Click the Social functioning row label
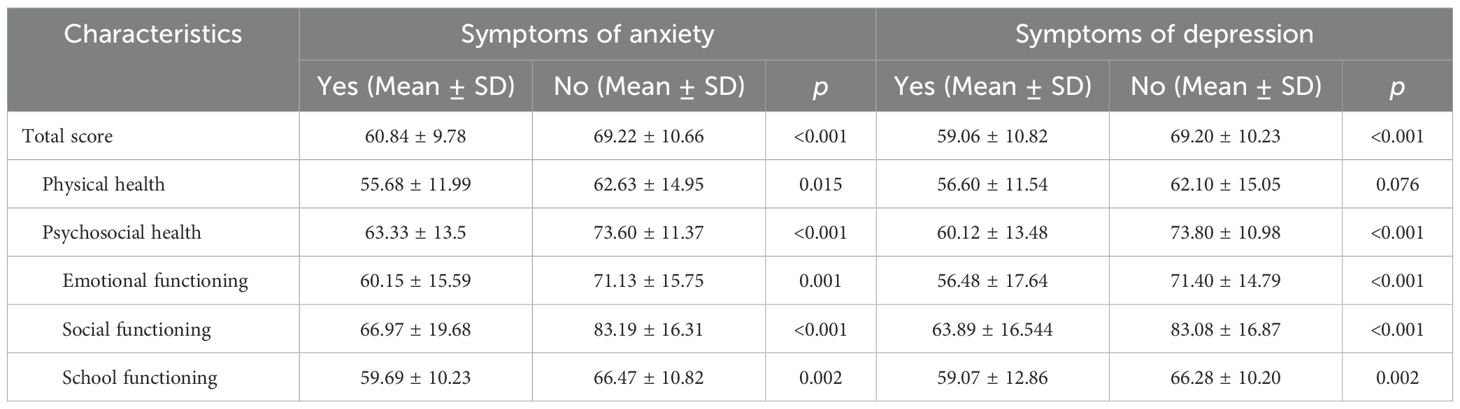 (140, 329)
